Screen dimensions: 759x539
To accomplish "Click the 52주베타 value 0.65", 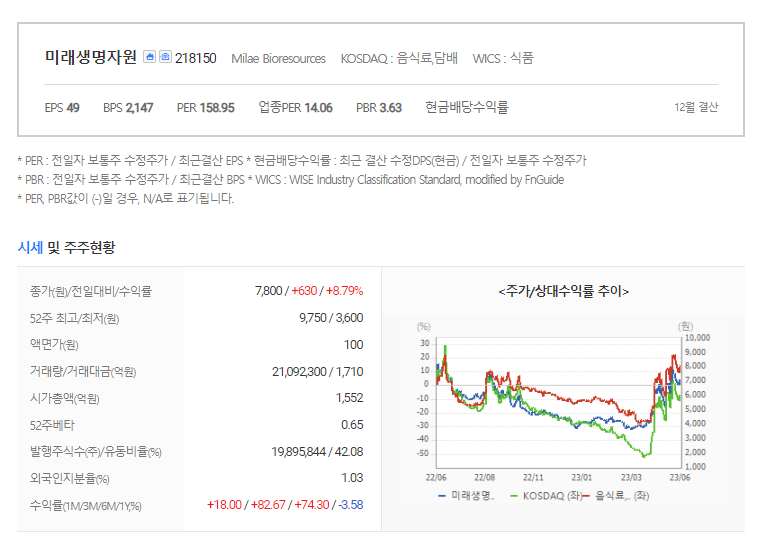I will tap(352, 425).
